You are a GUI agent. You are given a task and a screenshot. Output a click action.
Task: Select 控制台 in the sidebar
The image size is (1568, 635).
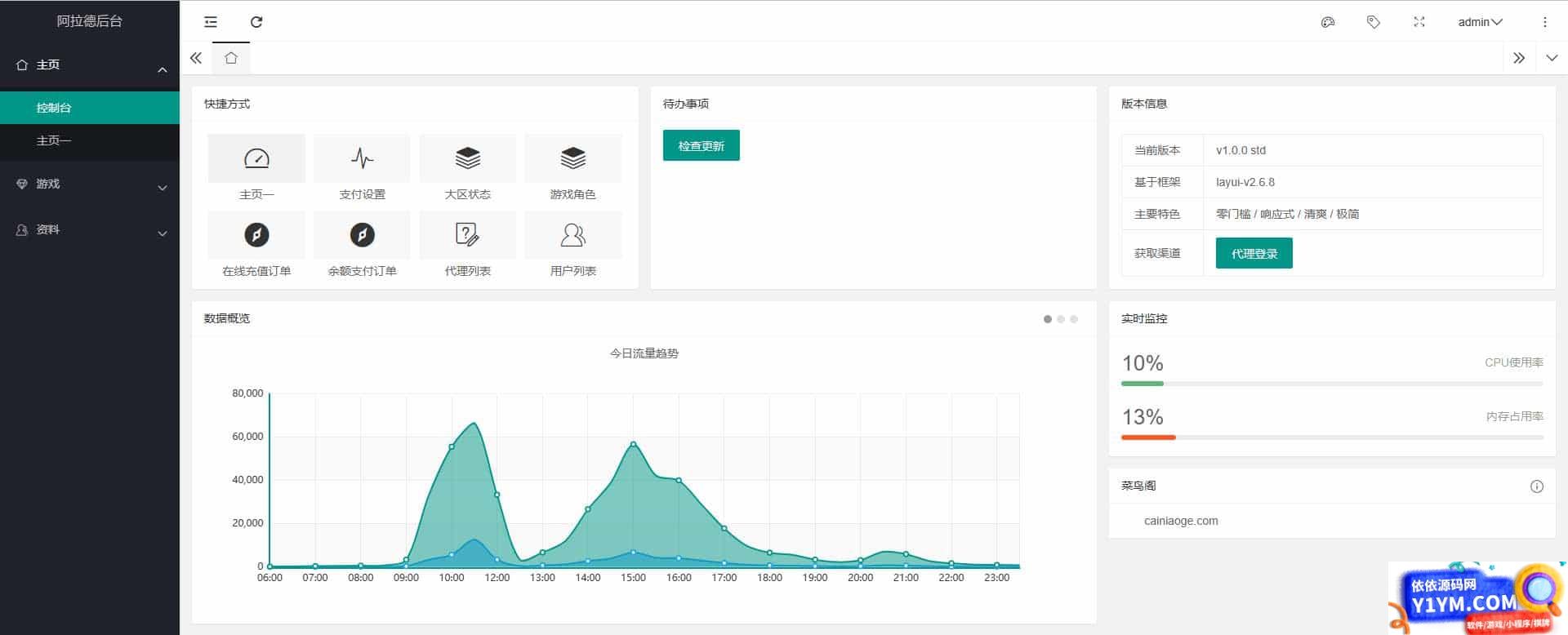90,108
